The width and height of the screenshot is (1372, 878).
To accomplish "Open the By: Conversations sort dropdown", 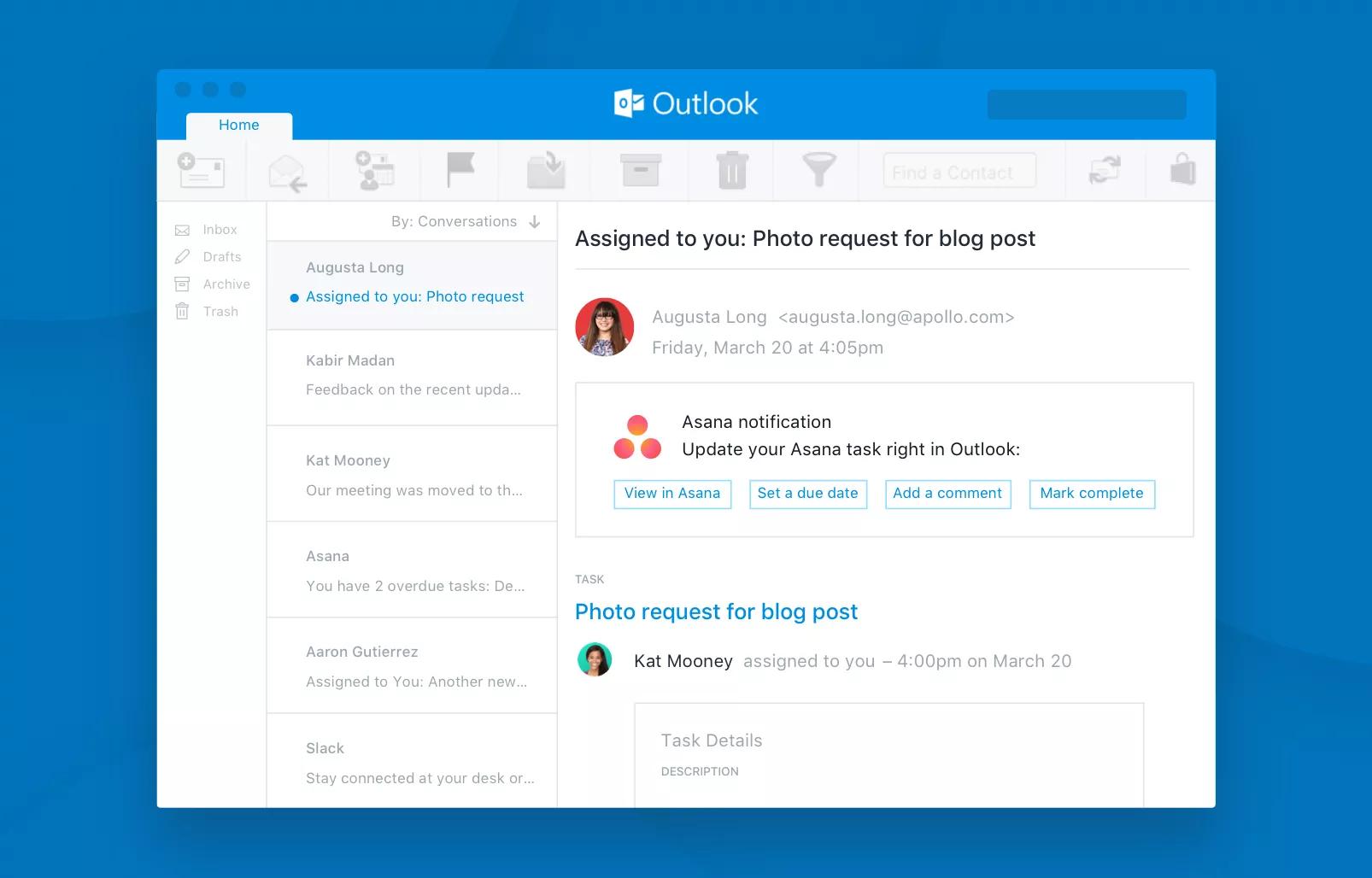I will tap(466, 222).
